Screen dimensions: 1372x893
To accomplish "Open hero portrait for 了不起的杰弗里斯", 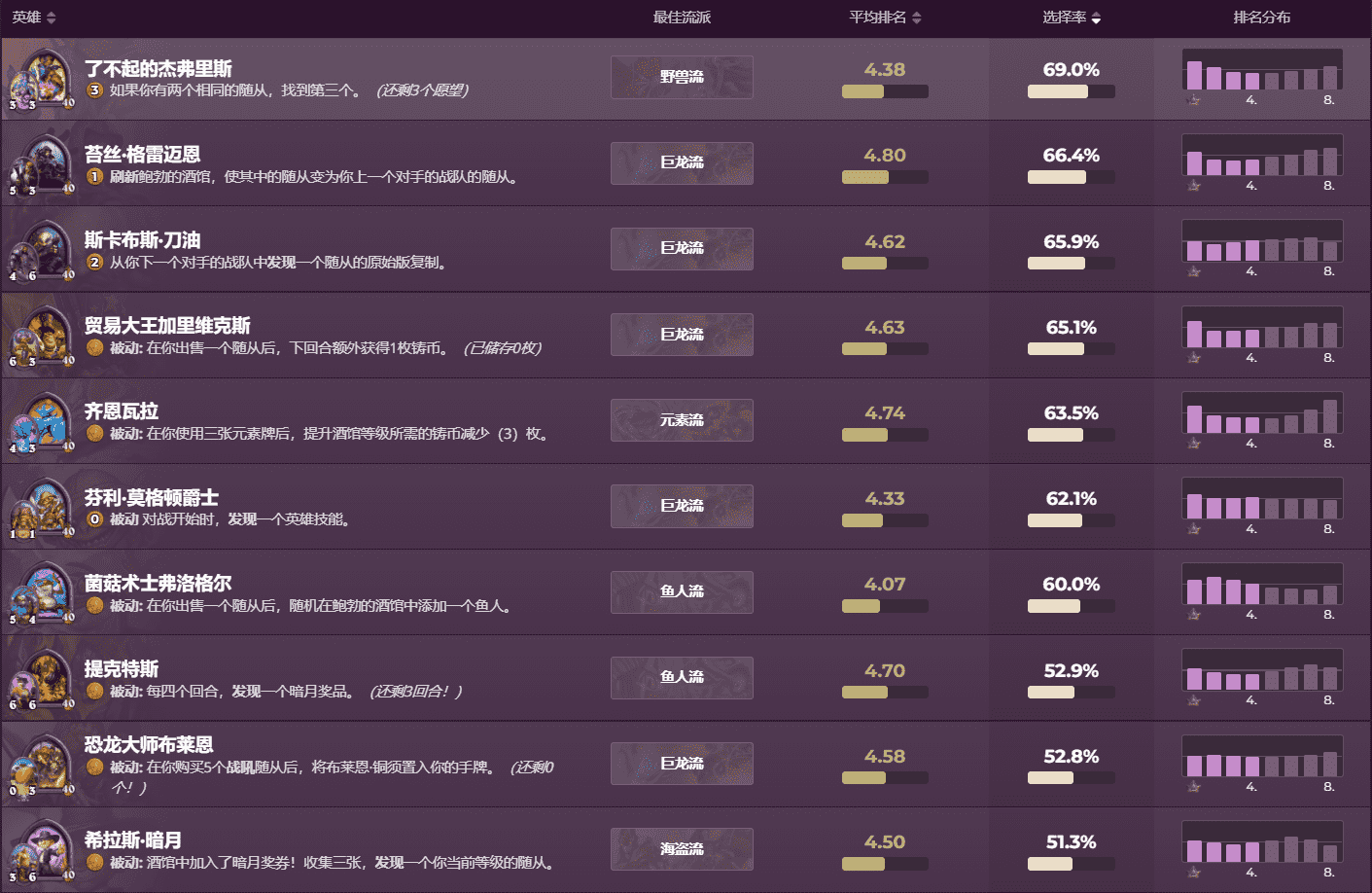I will point(42,79).
